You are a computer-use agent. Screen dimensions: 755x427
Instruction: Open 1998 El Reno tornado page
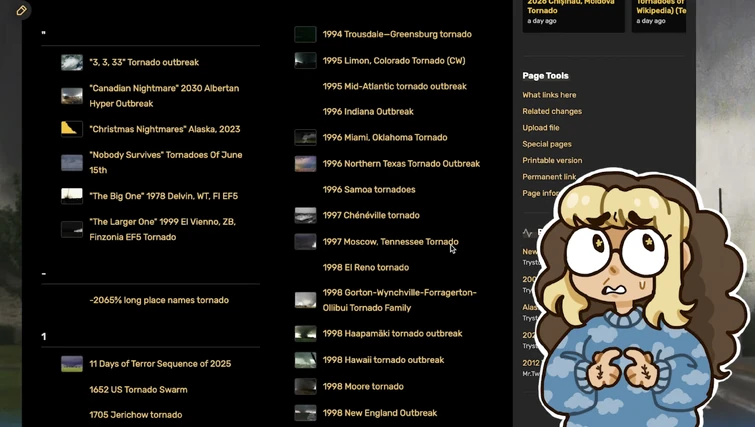tap(365, 267)
